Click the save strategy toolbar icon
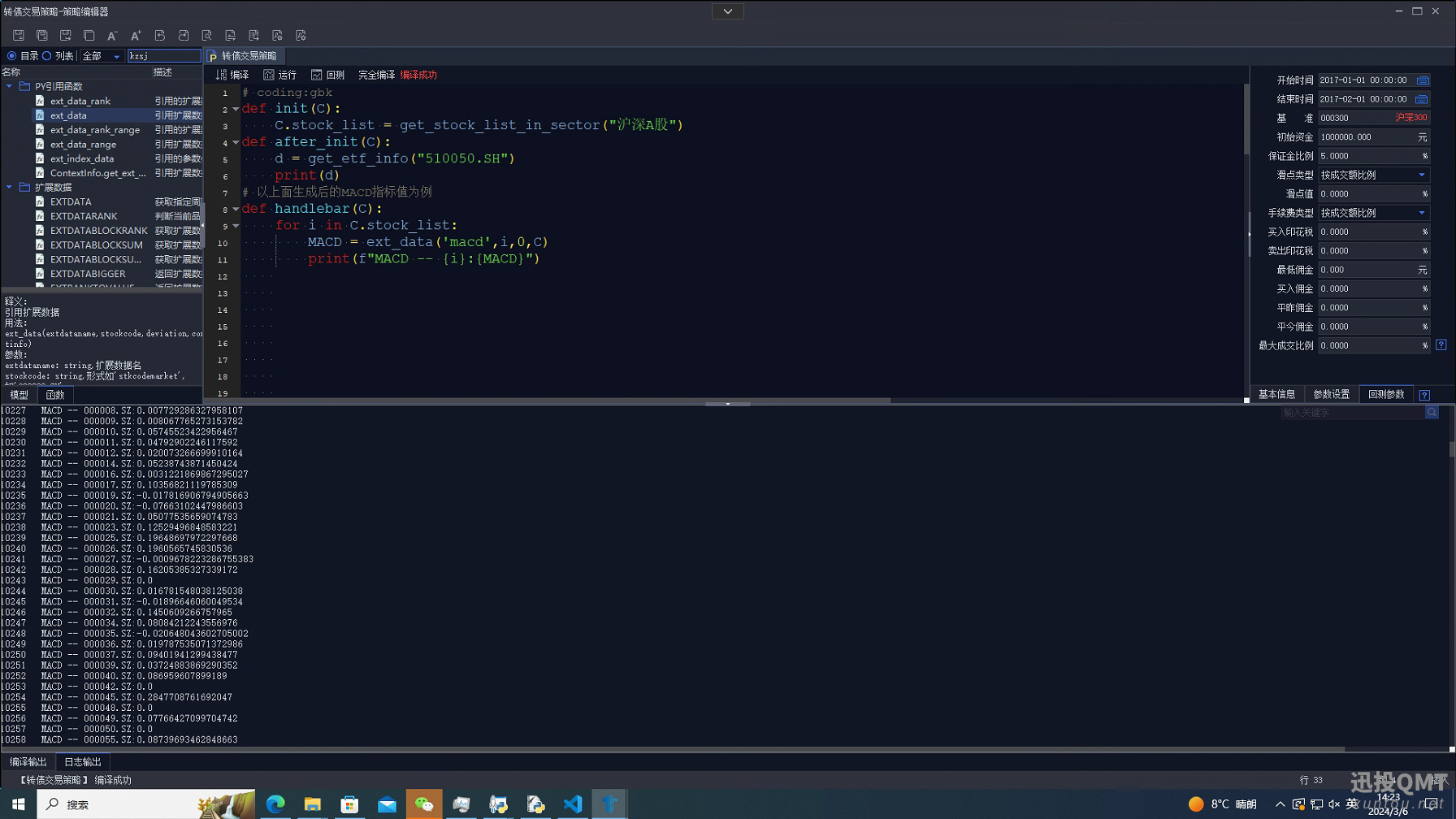 tap(18, 35)
